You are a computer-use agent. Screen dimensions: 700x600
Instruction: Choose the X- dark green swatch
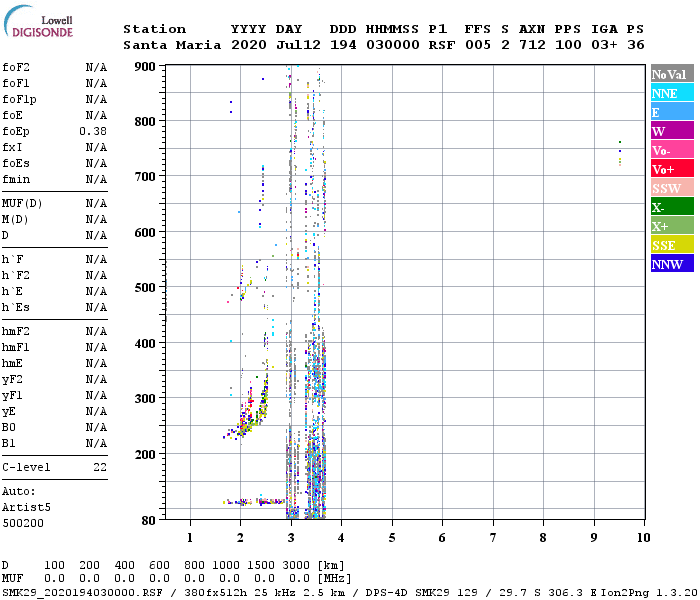(672, 207)
